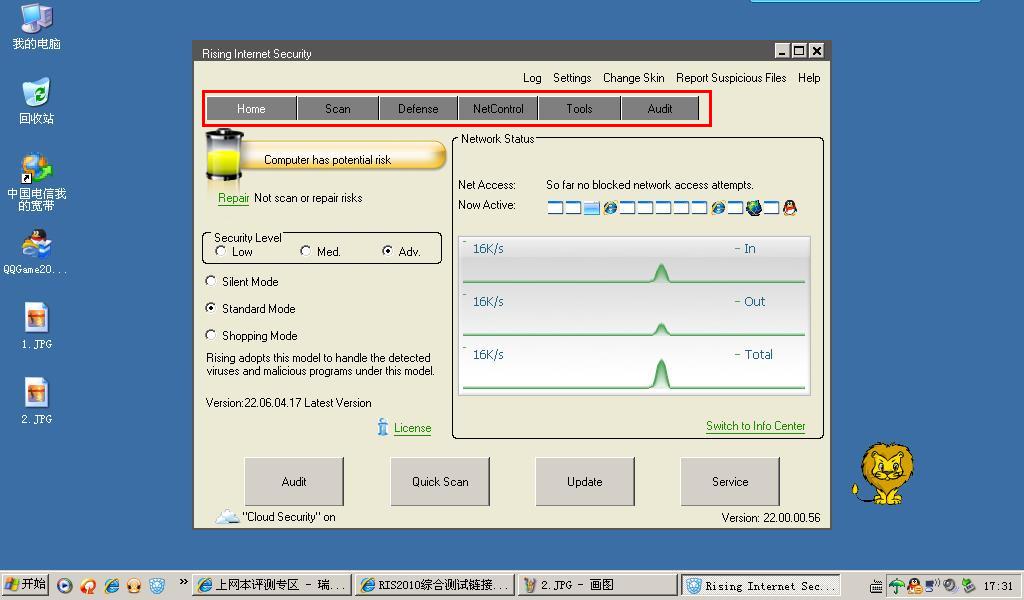Click the Update button
This screenshot has height=600, width=1024.
coord(584,481)
